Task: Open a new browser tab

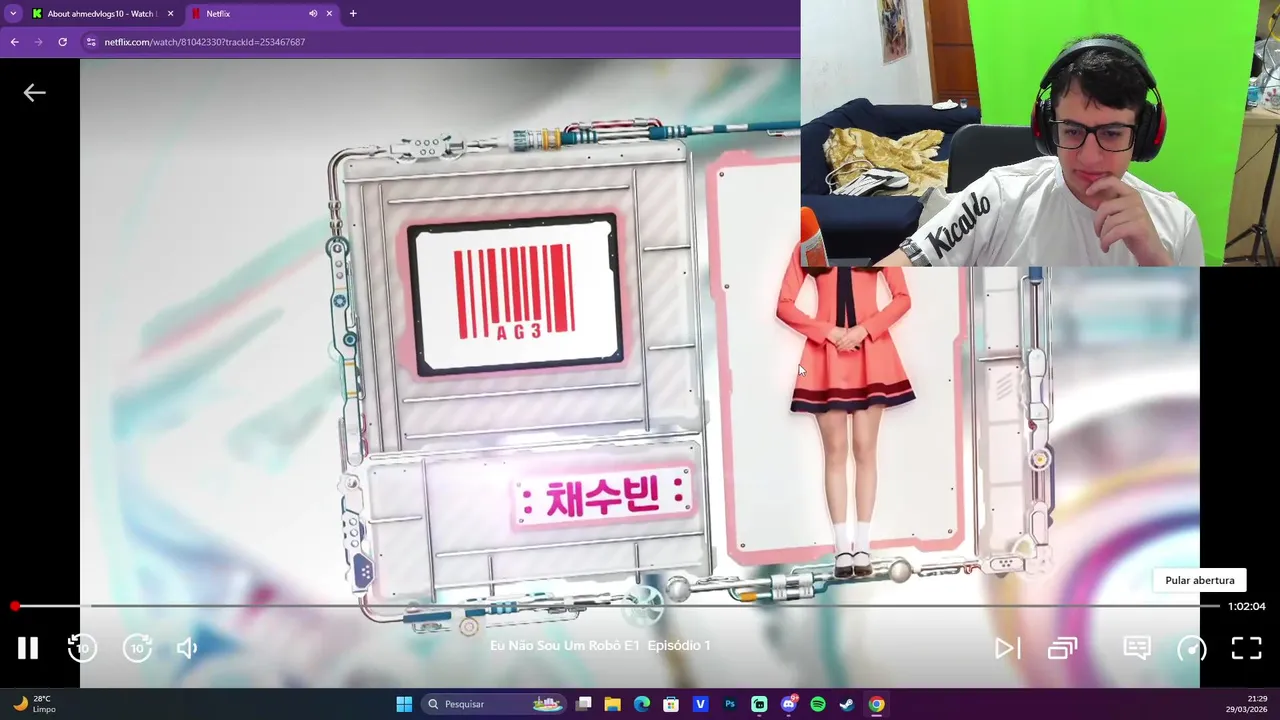Action: click(353, 14)
